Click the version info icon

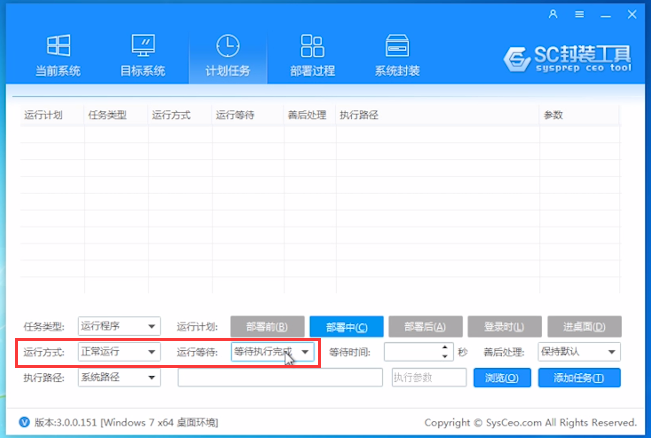coord(24,422)
